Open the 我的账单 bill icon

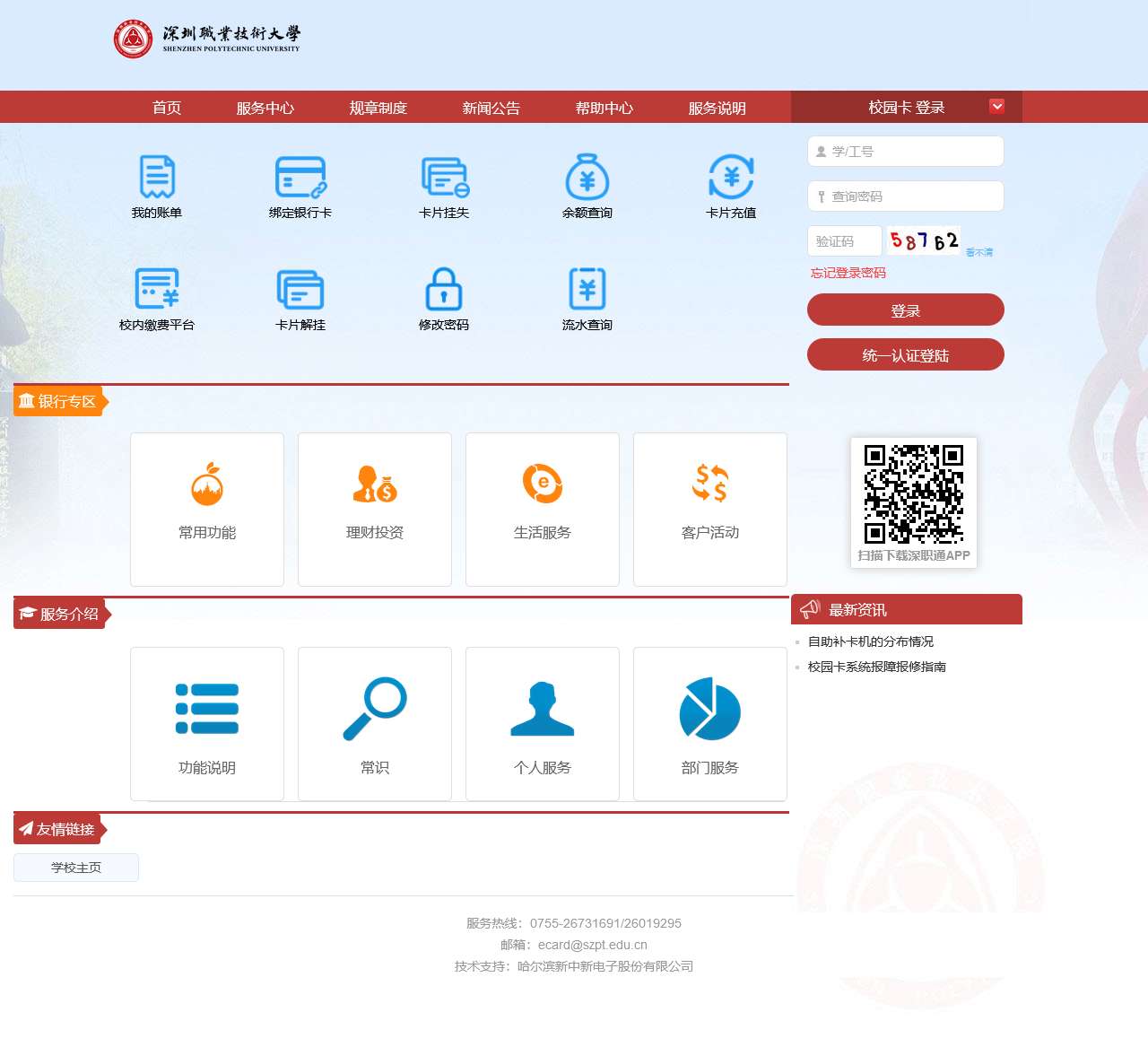tap(157, 177)
